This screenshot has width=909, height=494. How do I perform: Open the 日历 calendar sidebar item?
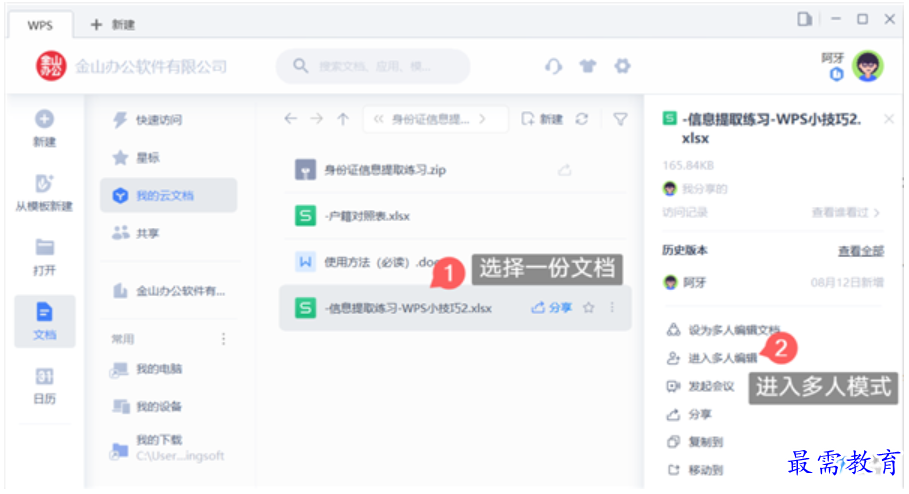click(x=45, y=386)
